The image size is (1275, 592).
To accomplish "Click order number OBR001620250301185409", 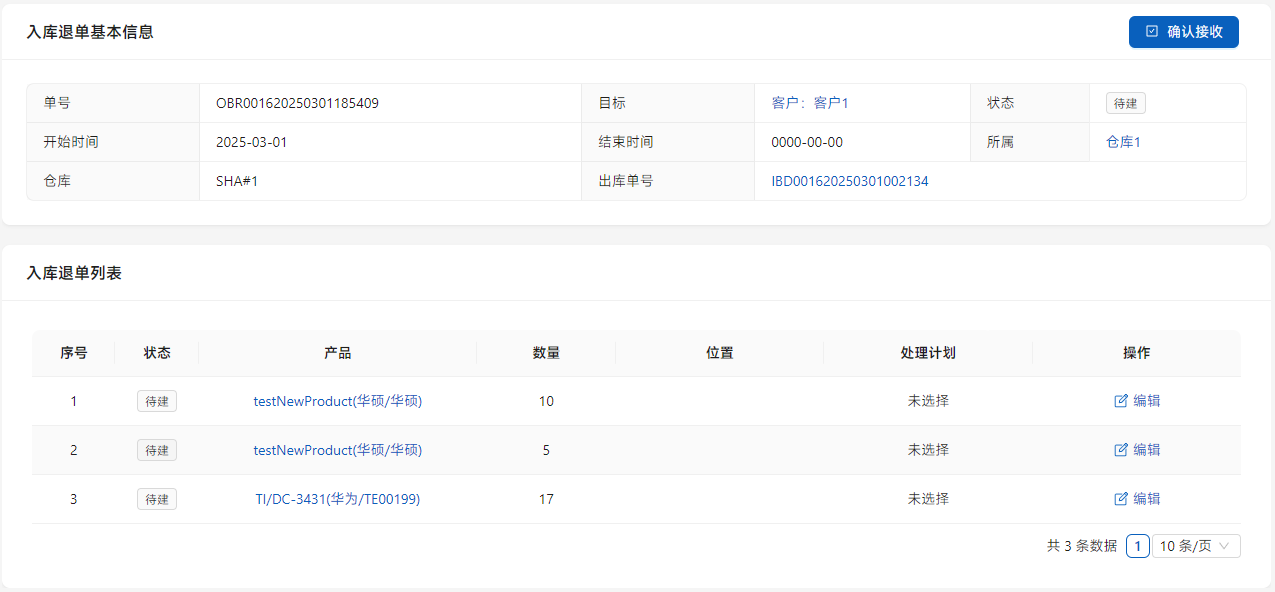I will [297, 103].
